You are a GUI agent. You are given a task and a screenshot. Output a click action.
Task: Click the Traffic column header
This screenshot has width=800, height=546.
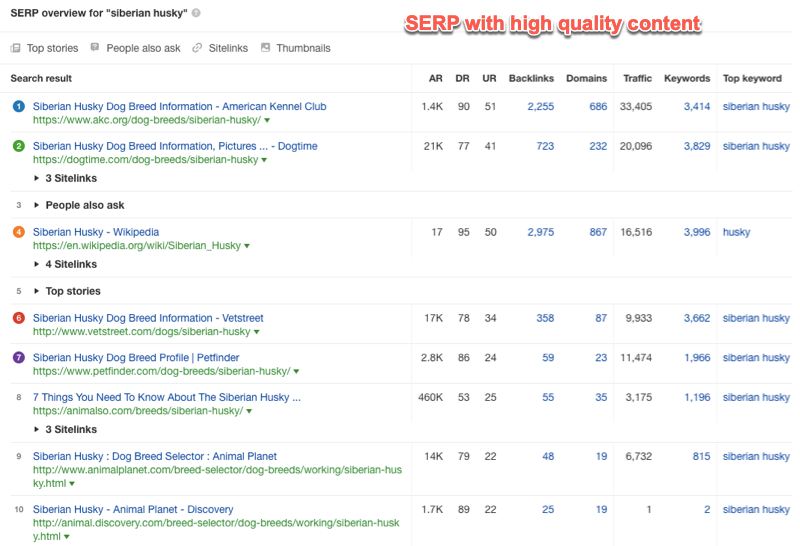[637, 78]
